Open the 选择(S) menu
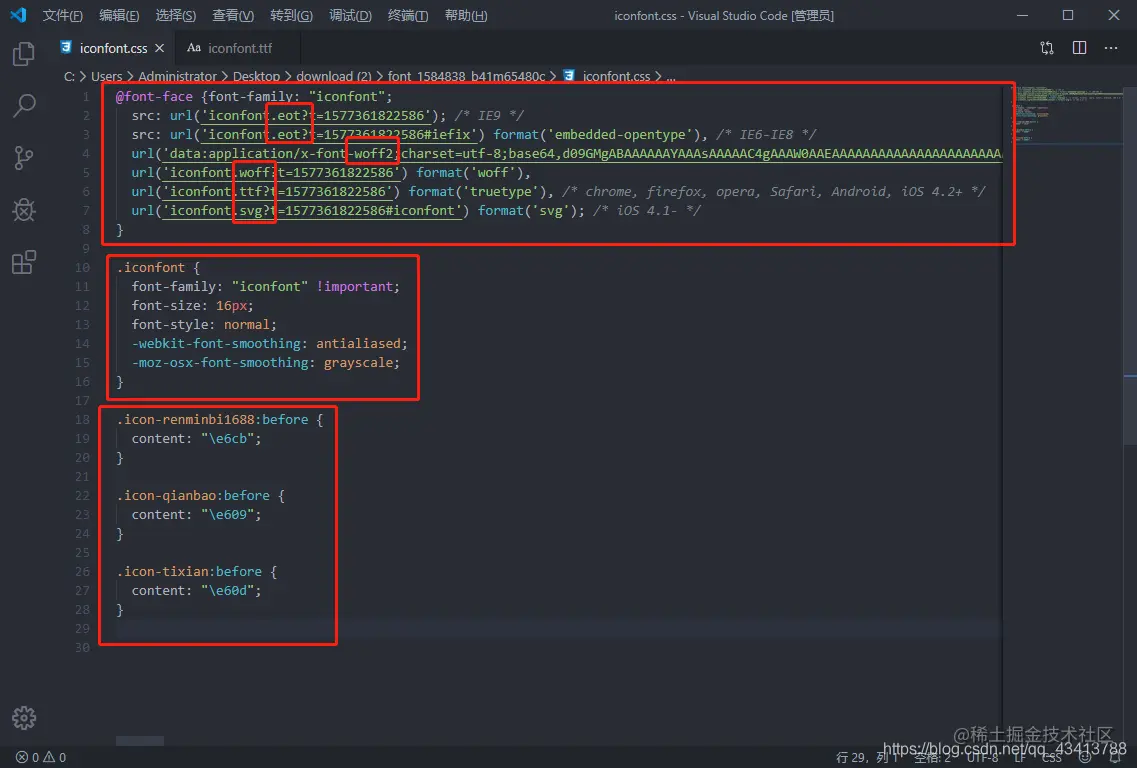 point(175,15)
